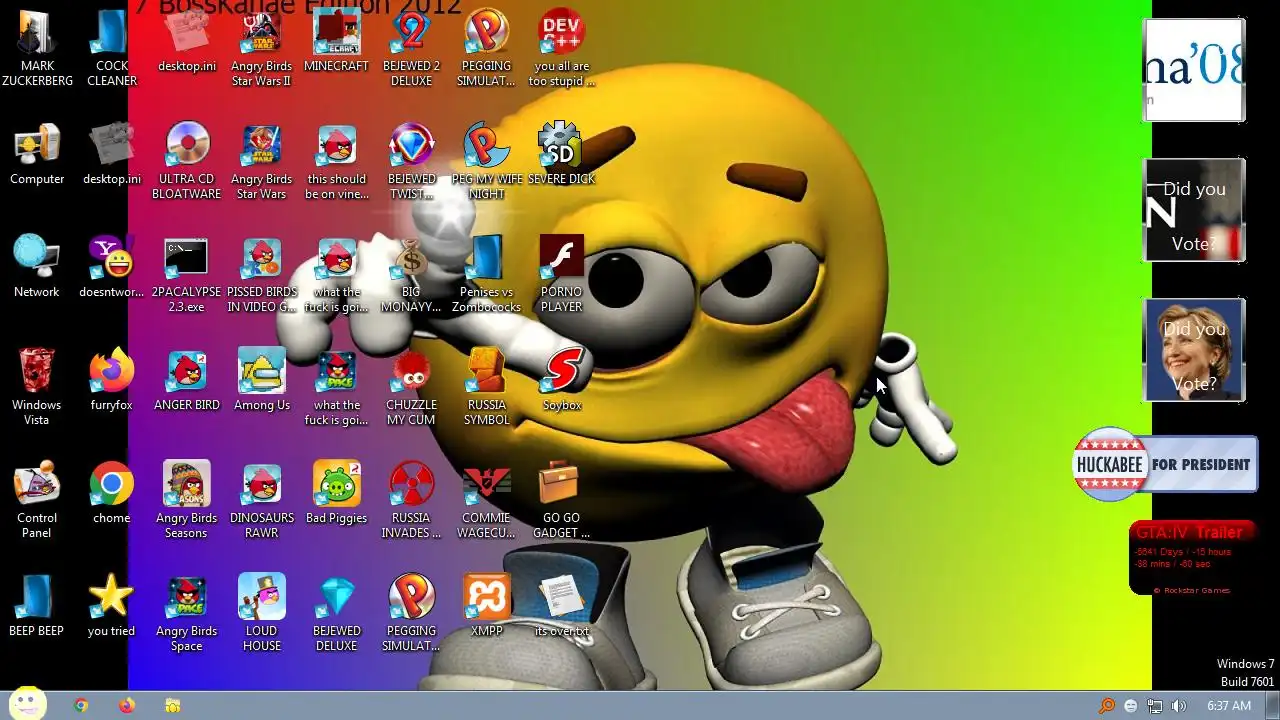The width and height of the screenshot is (1280, 720).
Task: Open the Computer desktop icon
Action: [37, 155]
